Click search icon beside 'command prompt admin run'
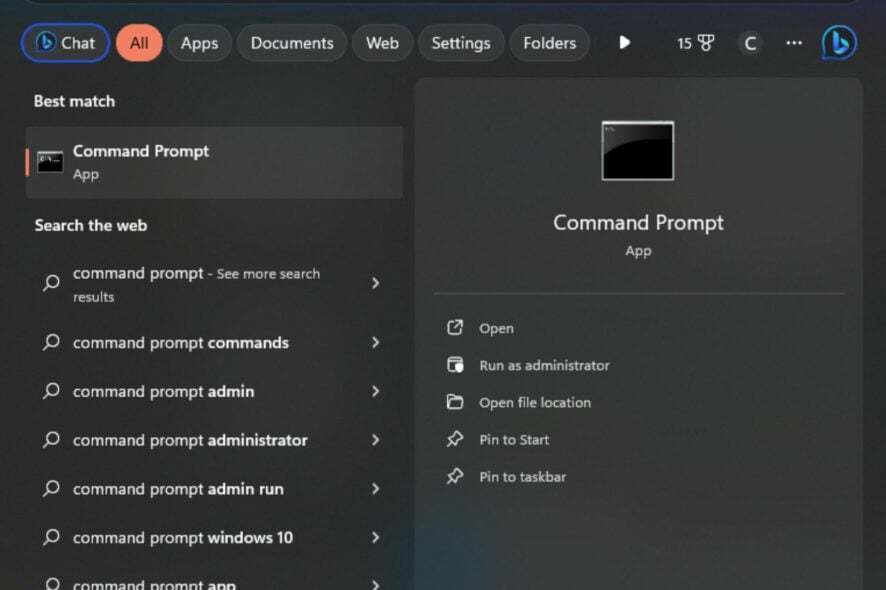The image size is (886, 590). tap(51, 488)
